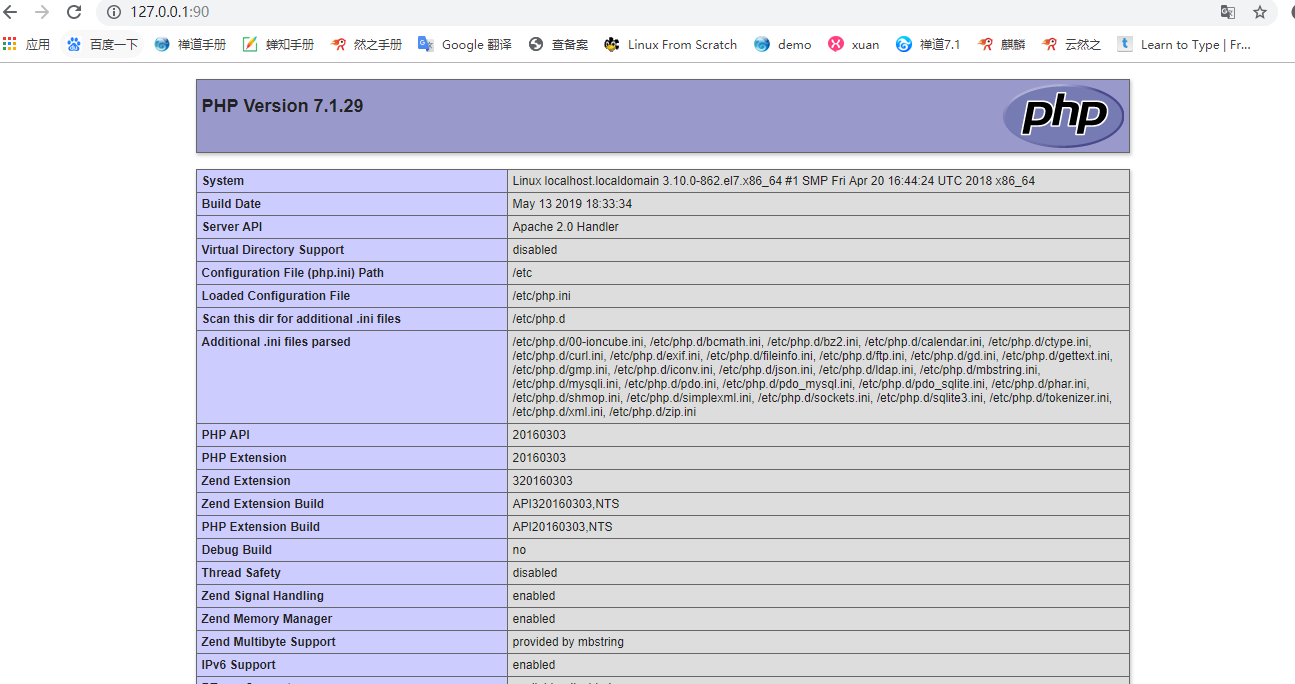Click the Virtual Directory Support label

click(273, 250)
